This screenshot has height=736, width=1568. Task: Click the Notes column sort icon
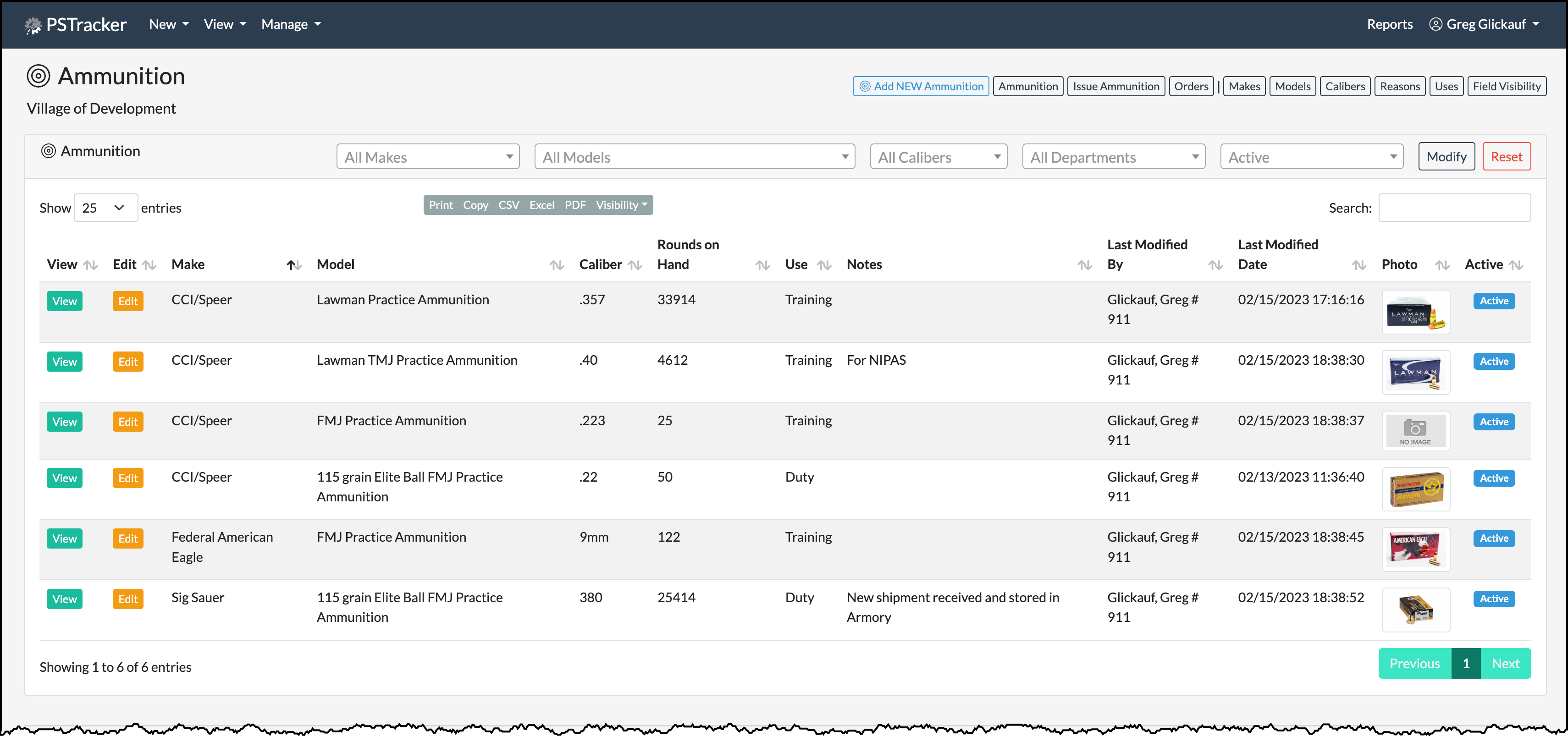point(1084,265)
